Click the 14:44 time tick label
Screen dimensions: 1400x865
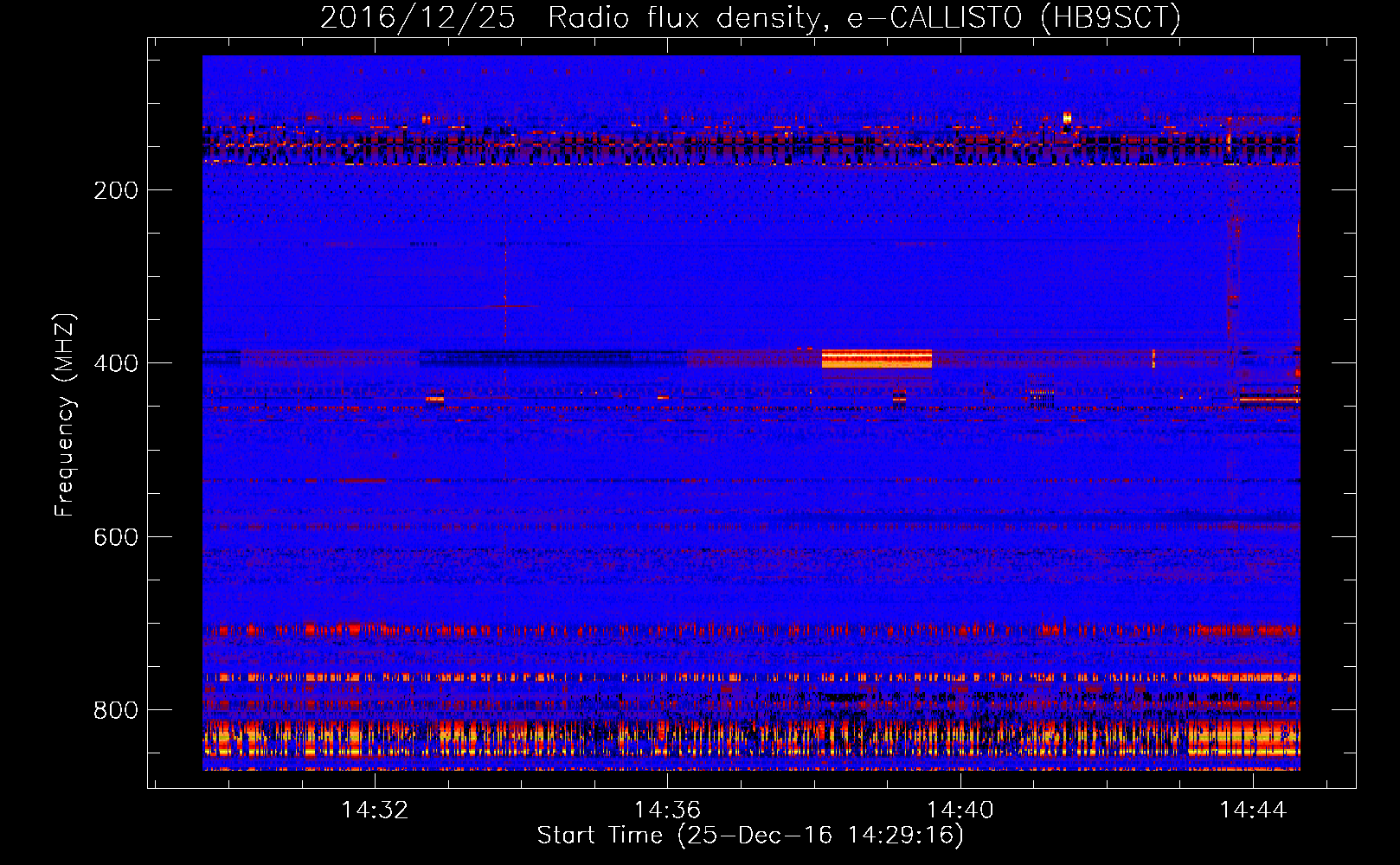tap(1253, 811)
